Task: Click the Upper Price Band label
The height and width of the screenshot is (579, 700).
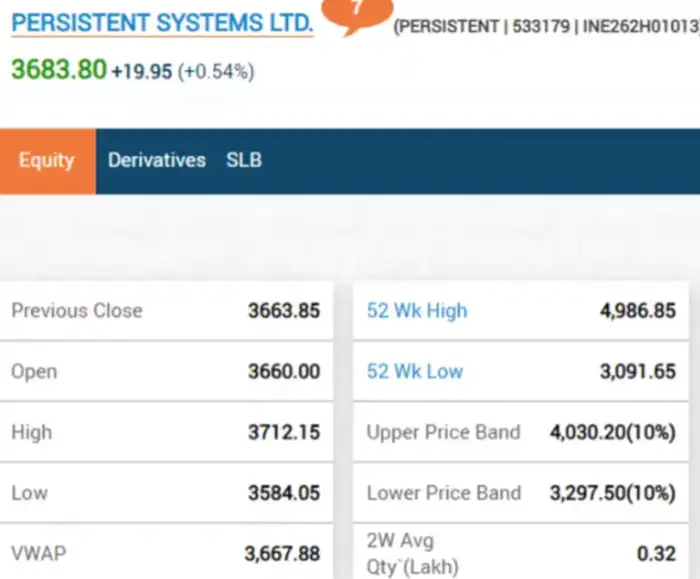Action: pyautogui.click(x=443, y=432)
